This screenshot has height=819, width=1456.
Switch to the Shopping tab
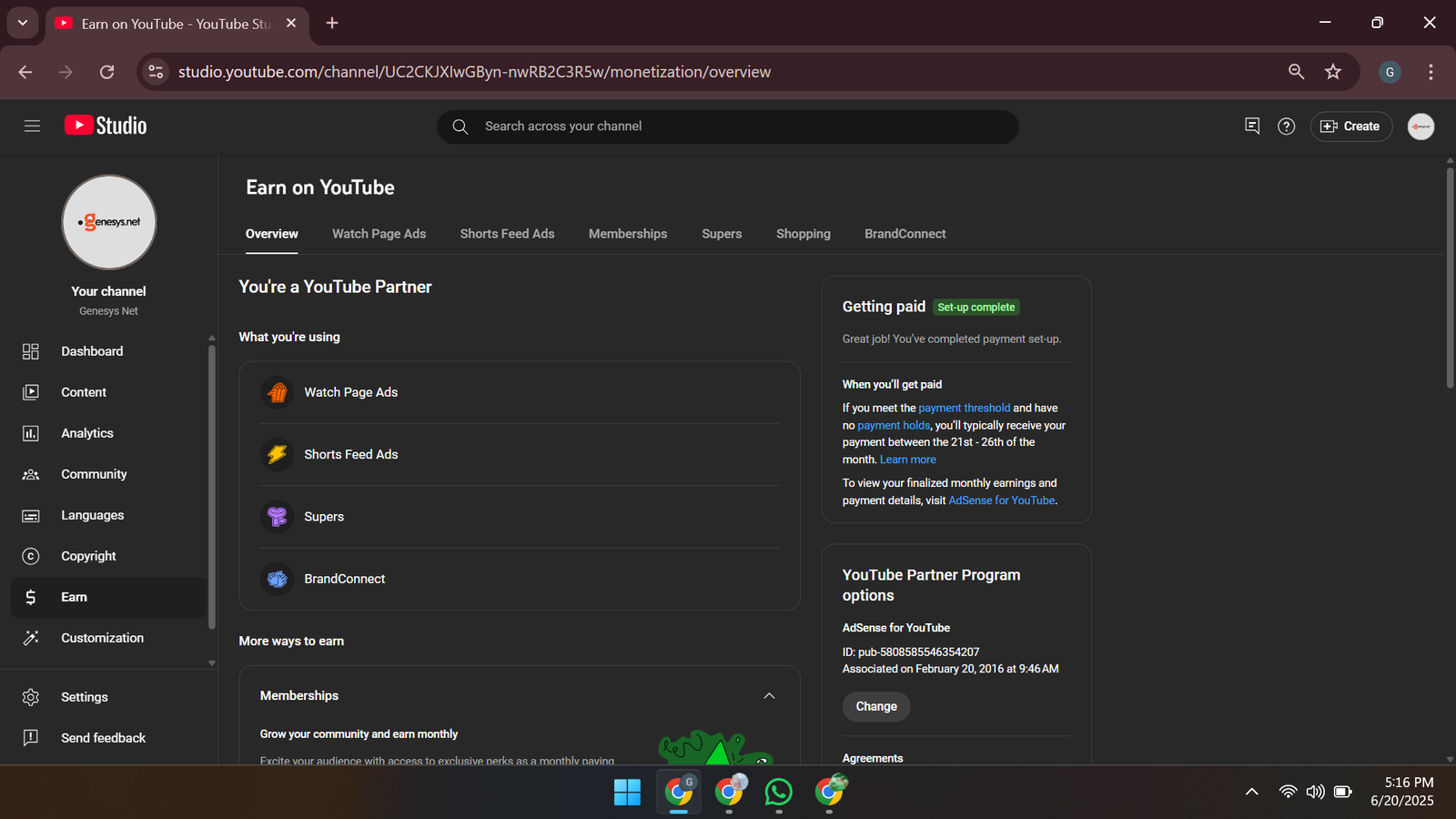coord(804,234)
